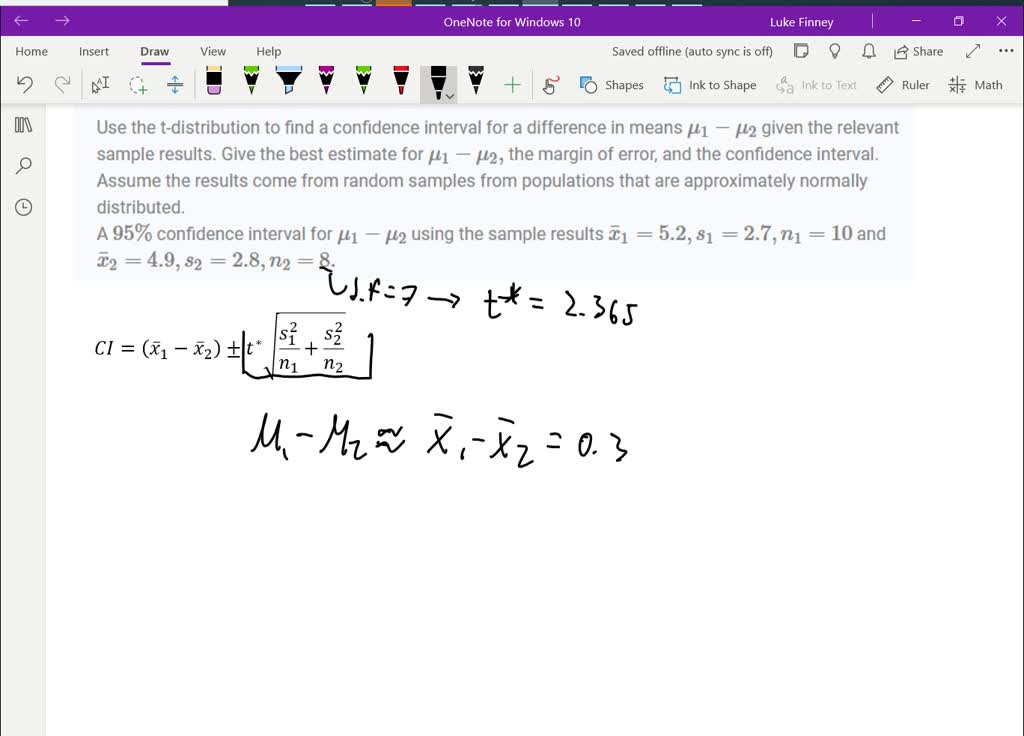Select the red pen
This screenshot has height=736, width=1024.
tap(399, 84)
